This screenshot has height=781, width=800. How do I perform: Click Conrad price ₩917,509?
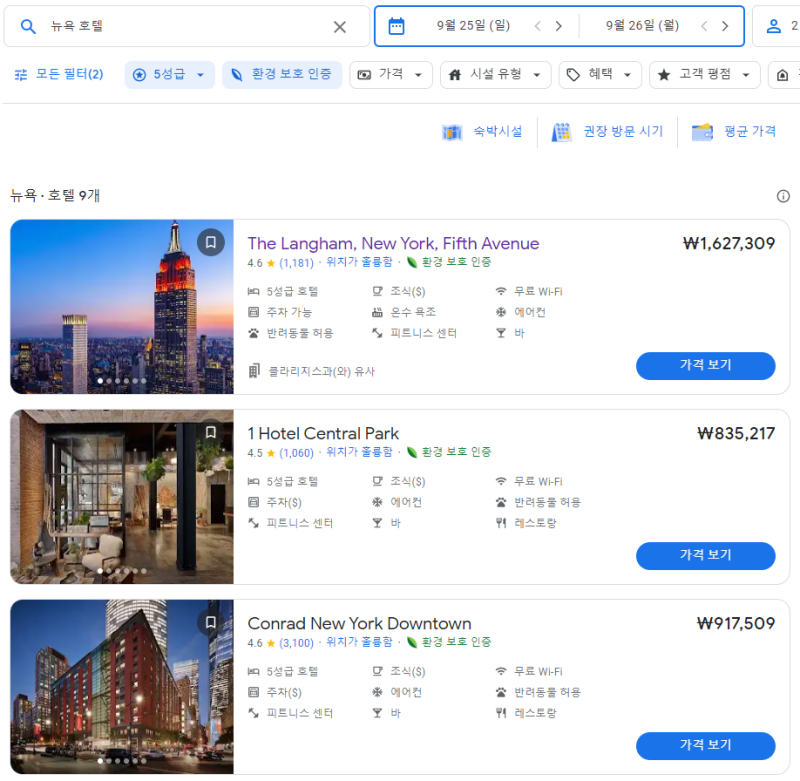736,623
